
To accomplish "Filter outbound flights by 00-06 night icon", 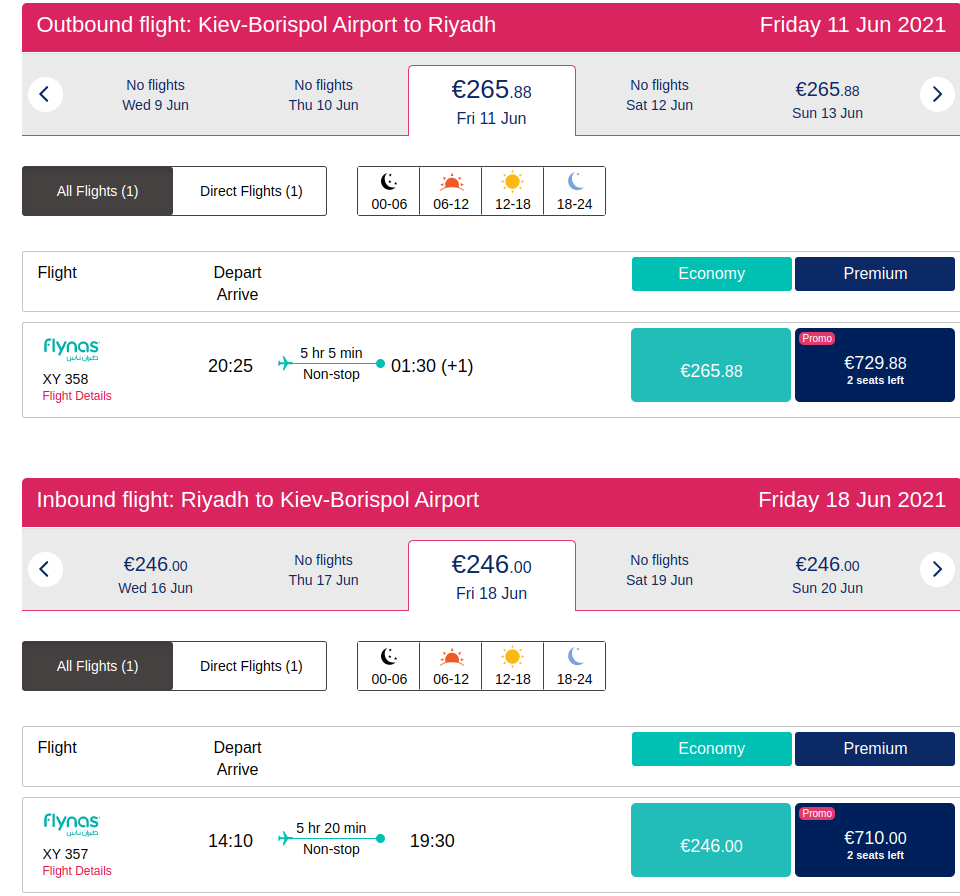I will point(389,191).
